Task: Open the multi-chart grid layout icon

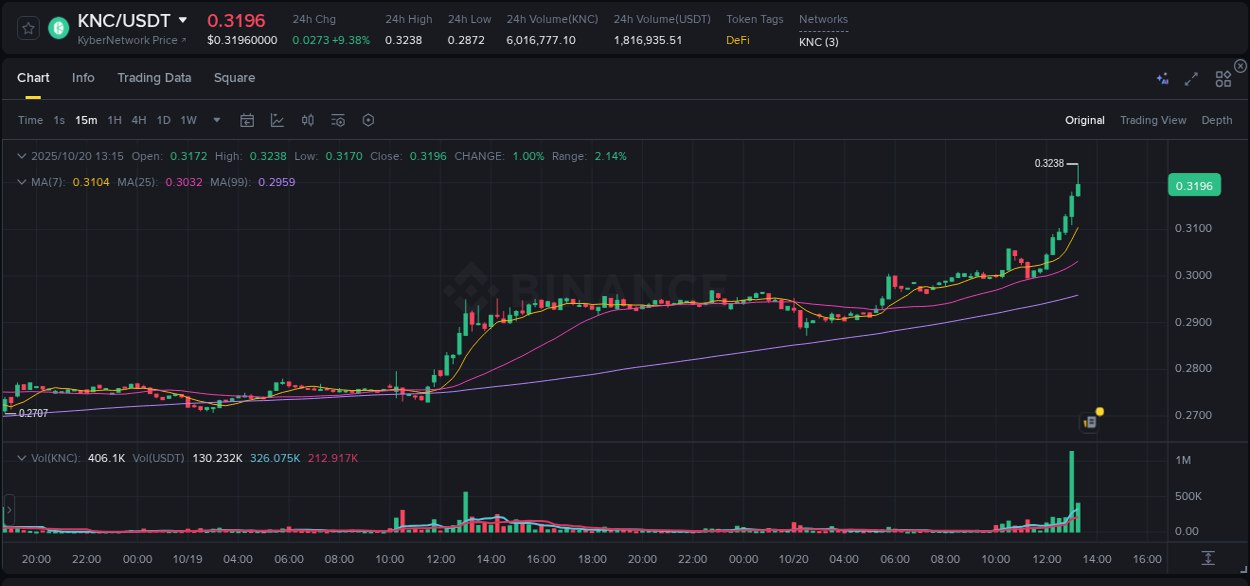Action: pyautogui.click(x=1223, y=79)
